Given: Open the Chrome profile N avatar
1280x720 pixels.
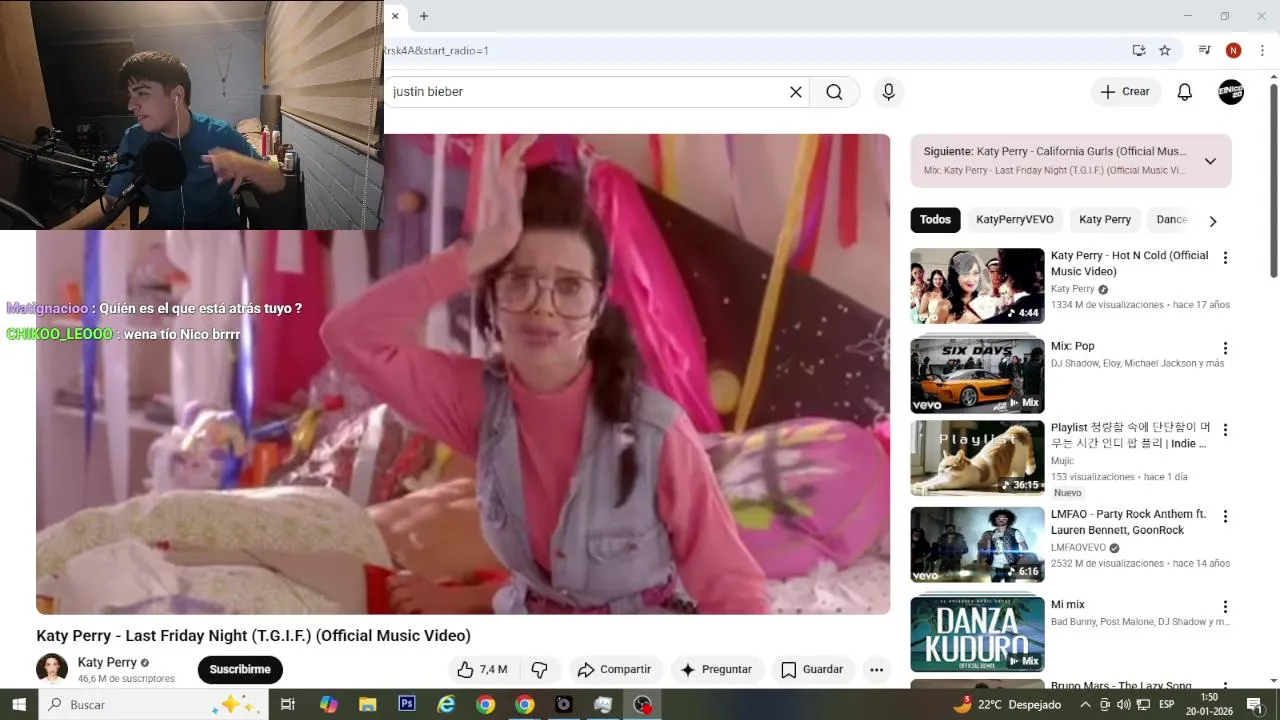Looking at the screenshot, I should (x=1233, y=50).
